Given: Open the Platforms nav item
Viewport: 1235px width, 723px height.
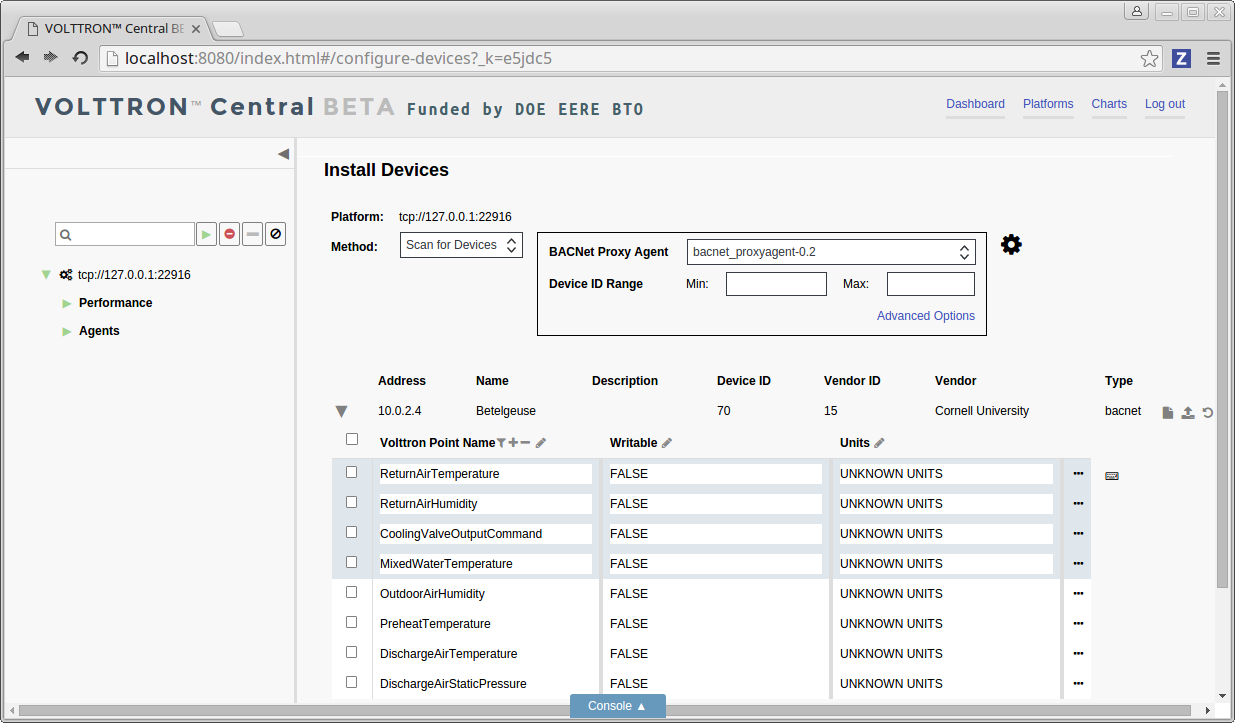Looking at the screenshot, I should [x=1048, y=104].
